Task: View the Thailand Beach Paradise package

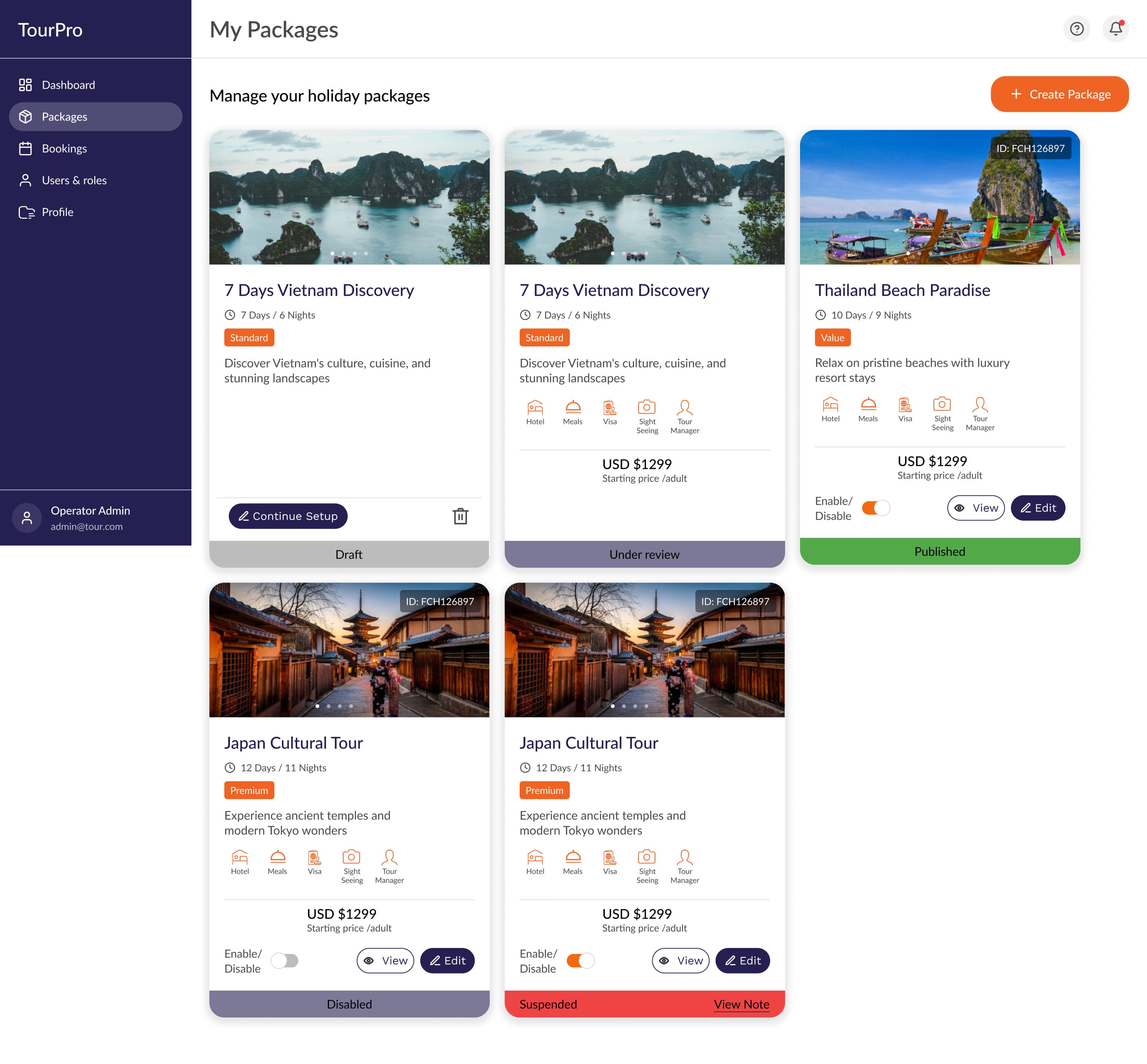Action: pos(976,508)
